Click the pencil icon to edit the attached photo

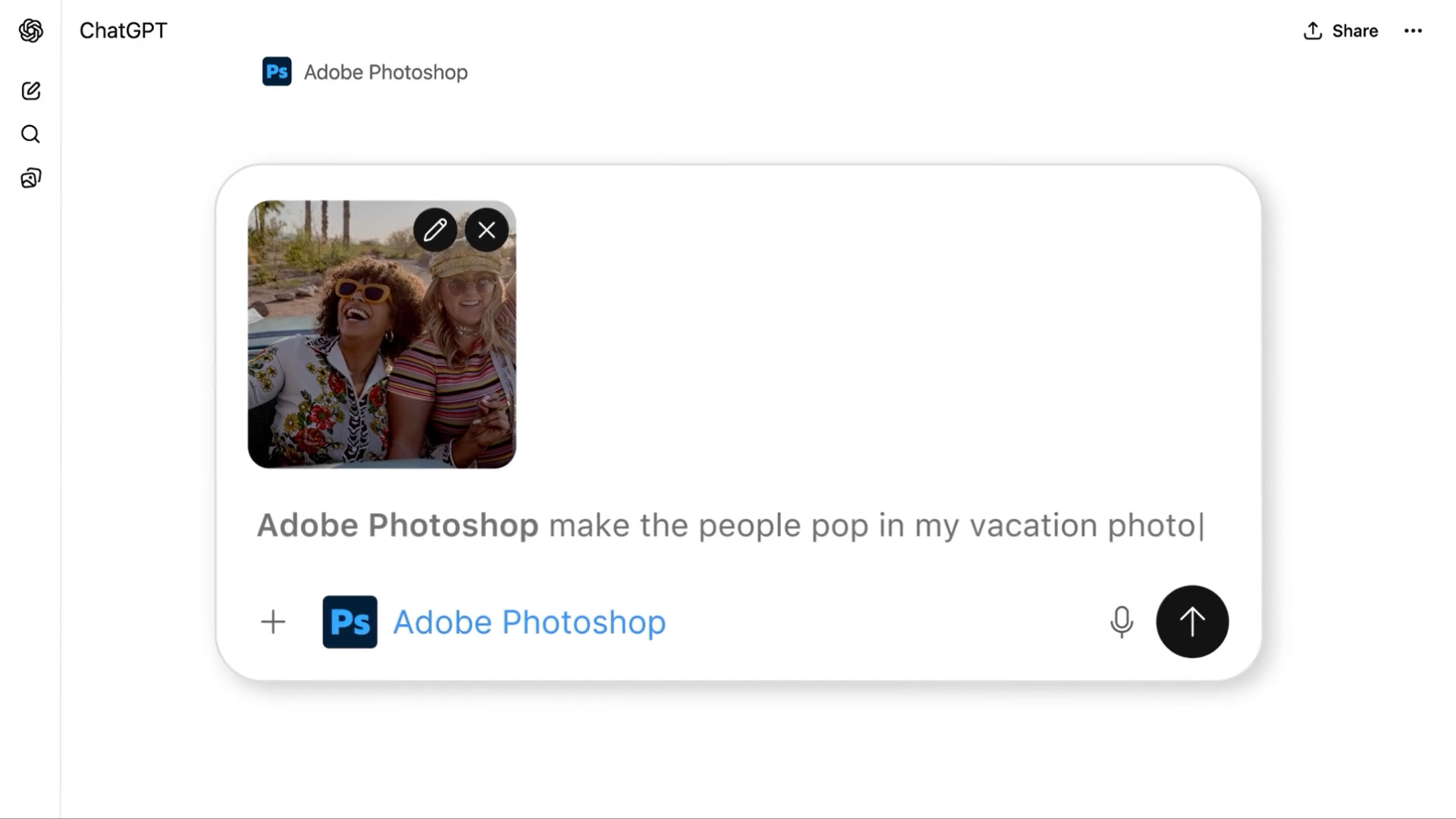click(x=435, y=230)
